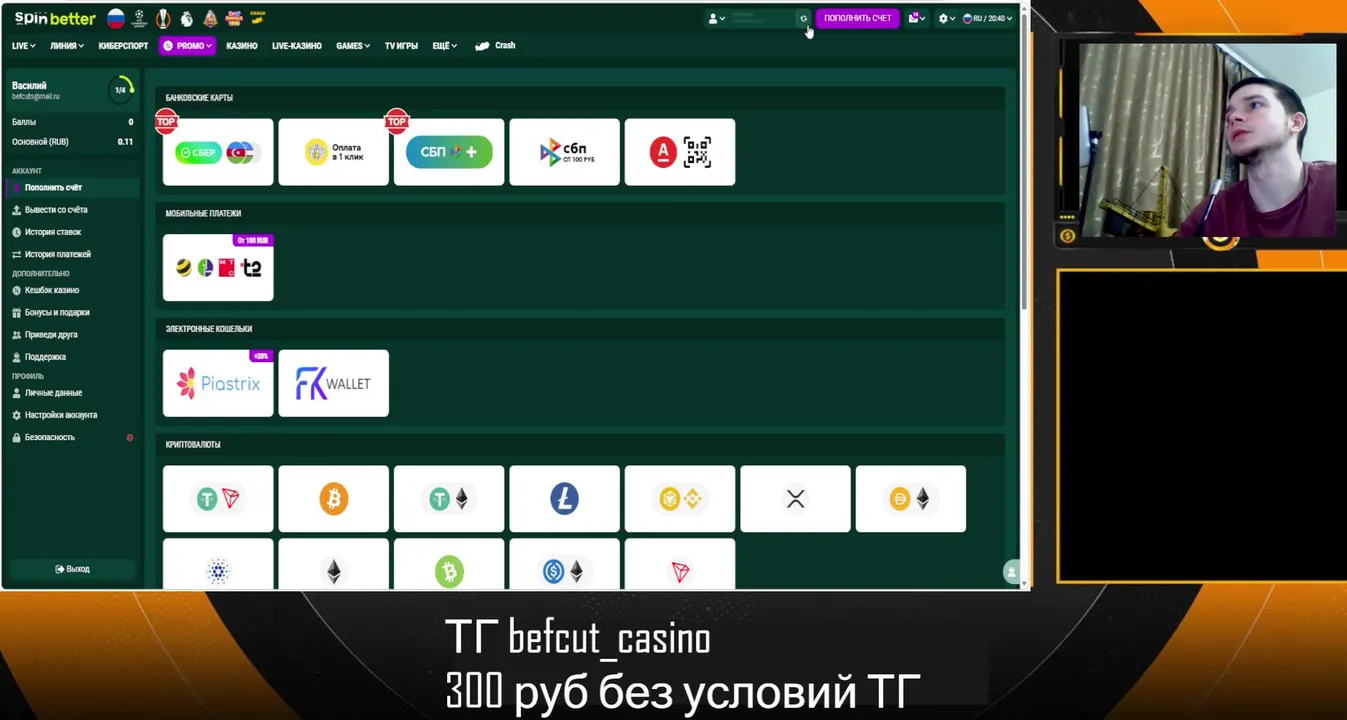Expand the PROMO dropdown
Image resolution: width=1347 pixels, height=720 pixels.
(x=187, y=46)
